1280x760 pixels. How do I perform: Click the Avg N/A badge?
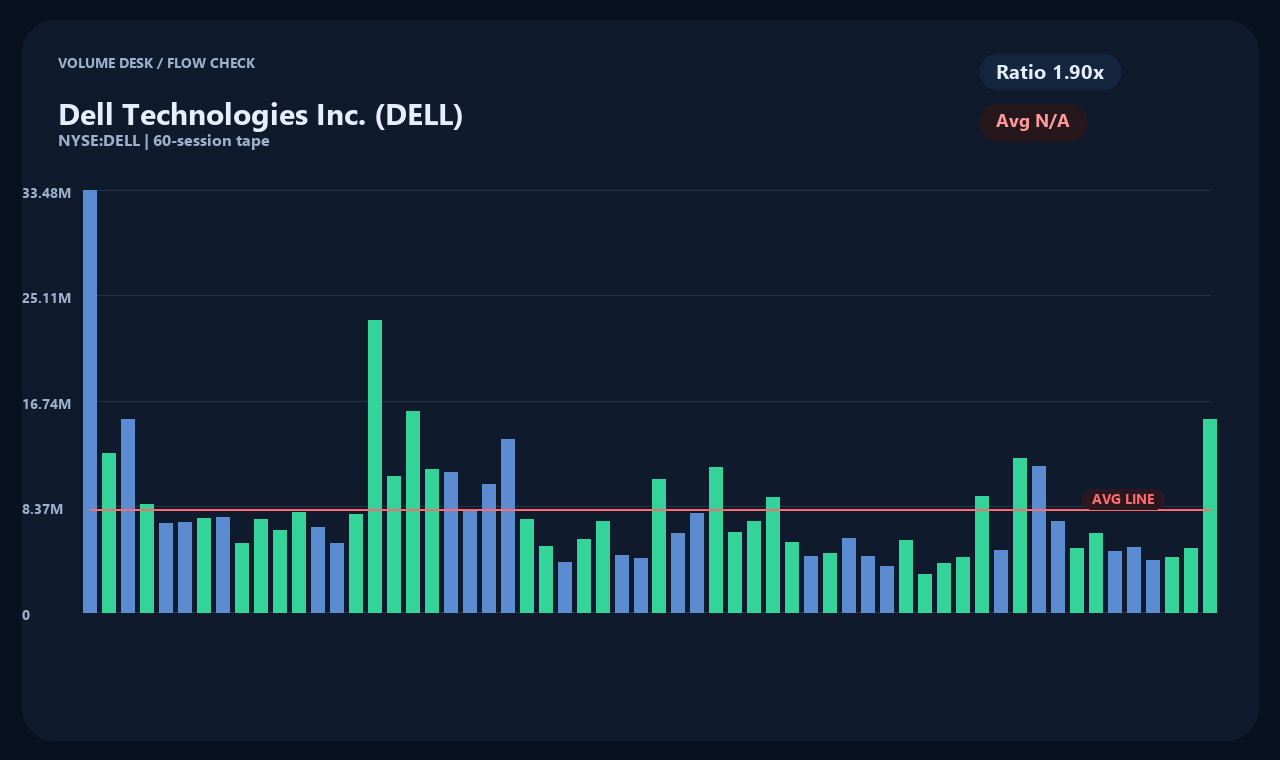click(1033, 122)
